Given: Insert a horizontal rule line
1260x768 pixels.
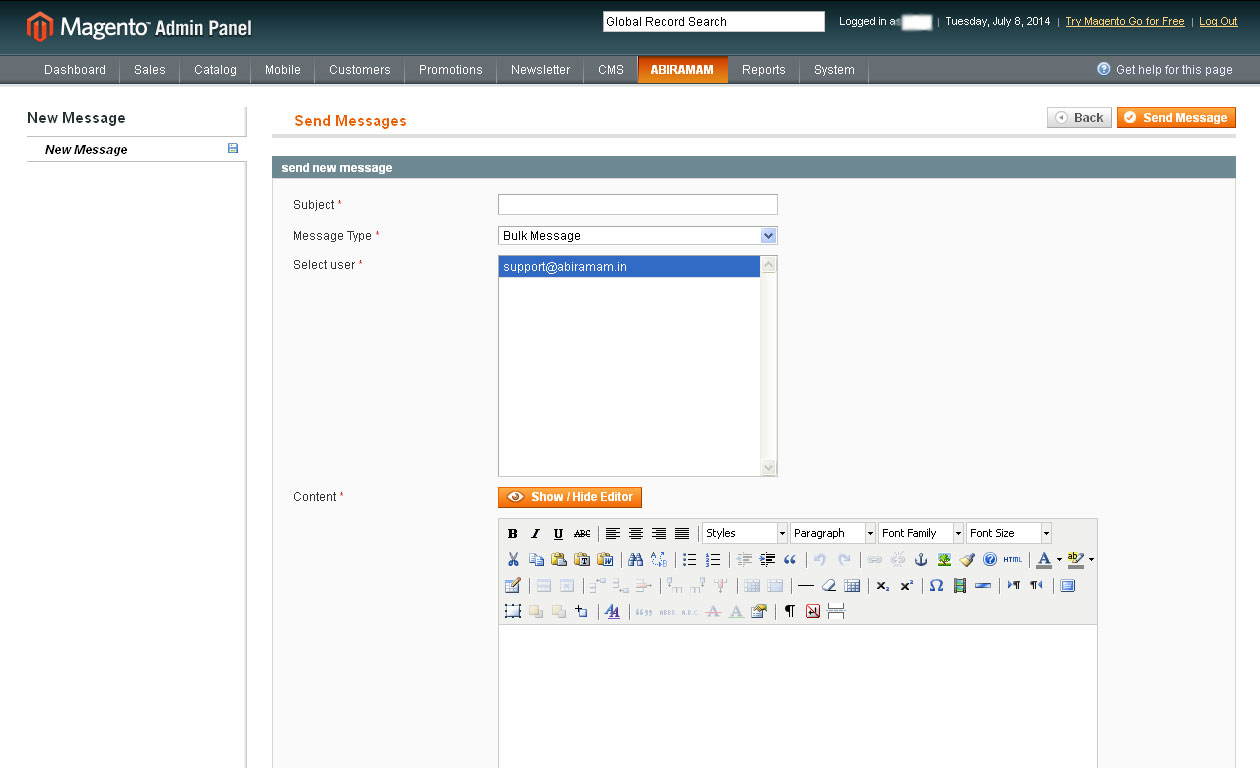Looking at the screenshot, I should (806, 586).
